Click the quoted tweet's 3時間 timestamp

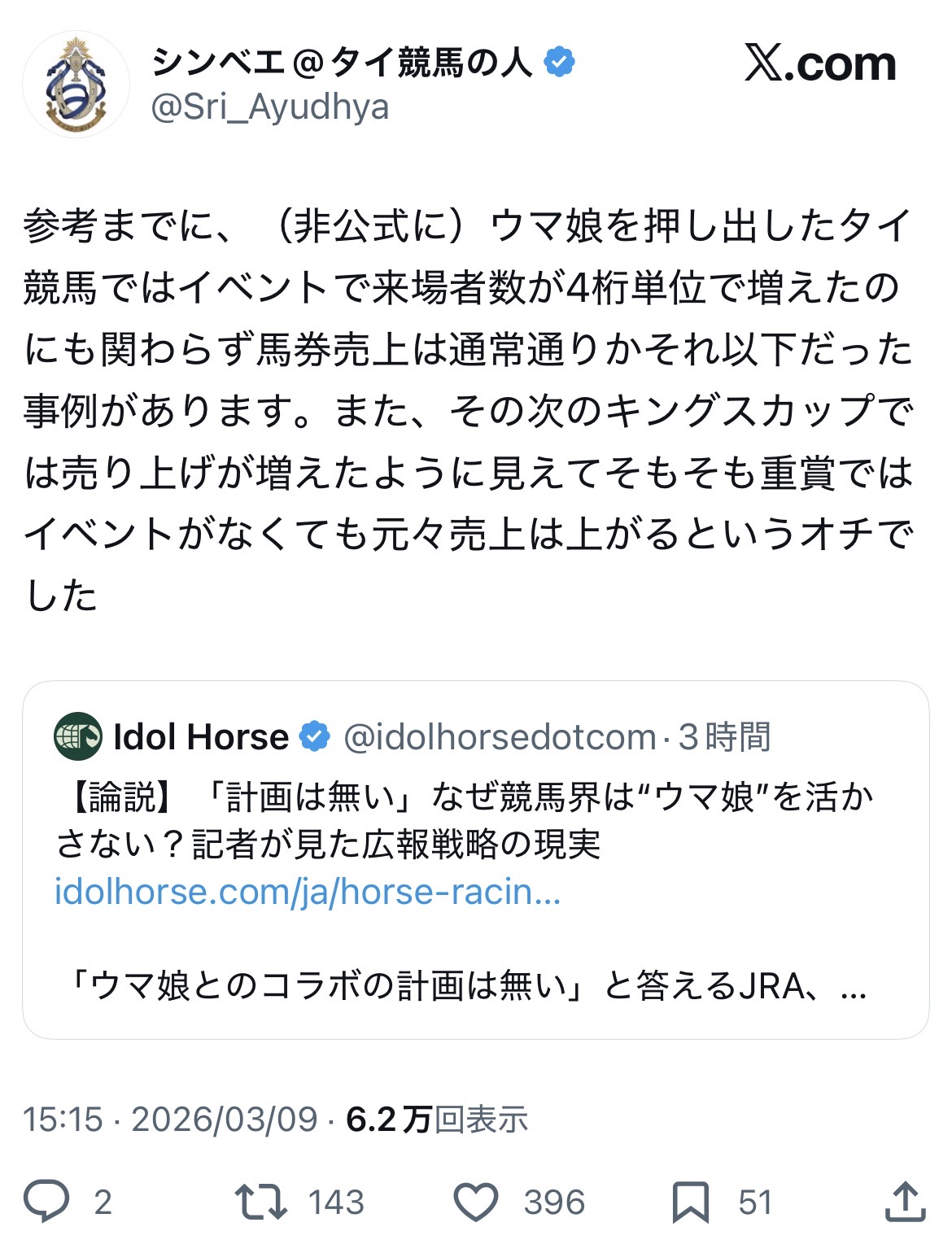click(x=724, y=737)
